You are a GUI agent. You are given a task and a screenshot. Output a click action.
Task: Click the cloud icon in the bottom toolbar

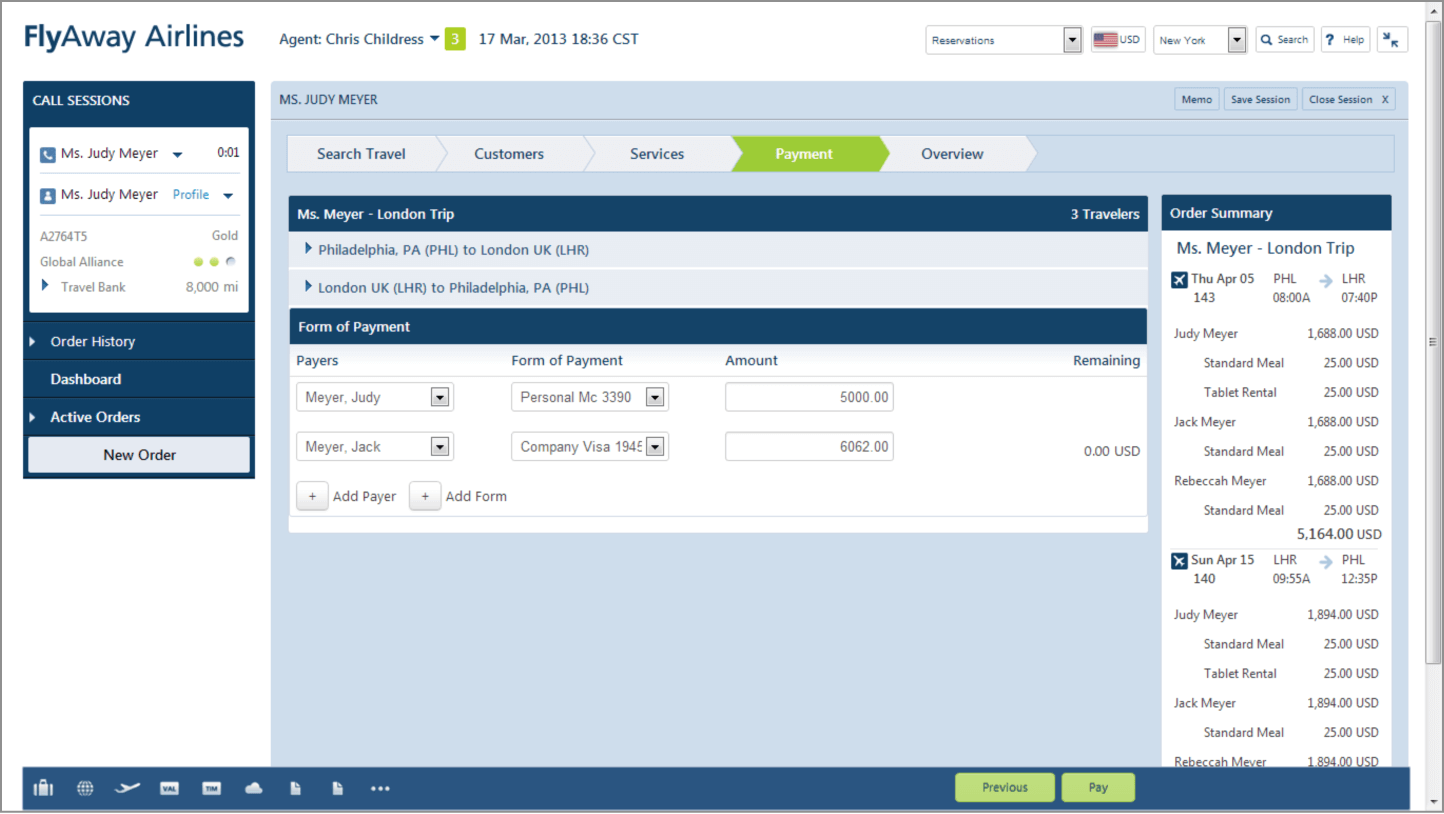[x=253, y=787]
